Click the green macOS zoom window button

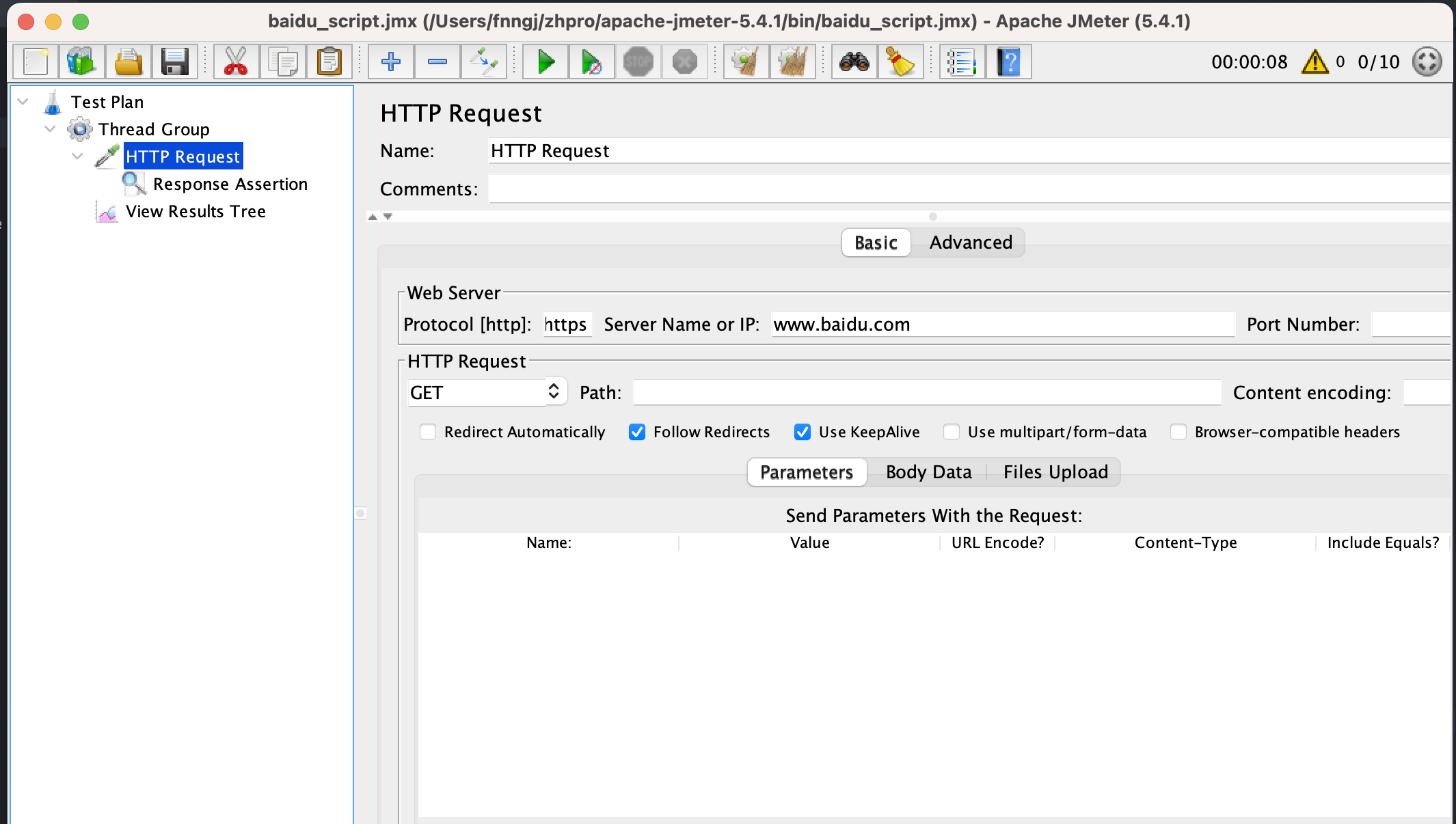(81, 22)
